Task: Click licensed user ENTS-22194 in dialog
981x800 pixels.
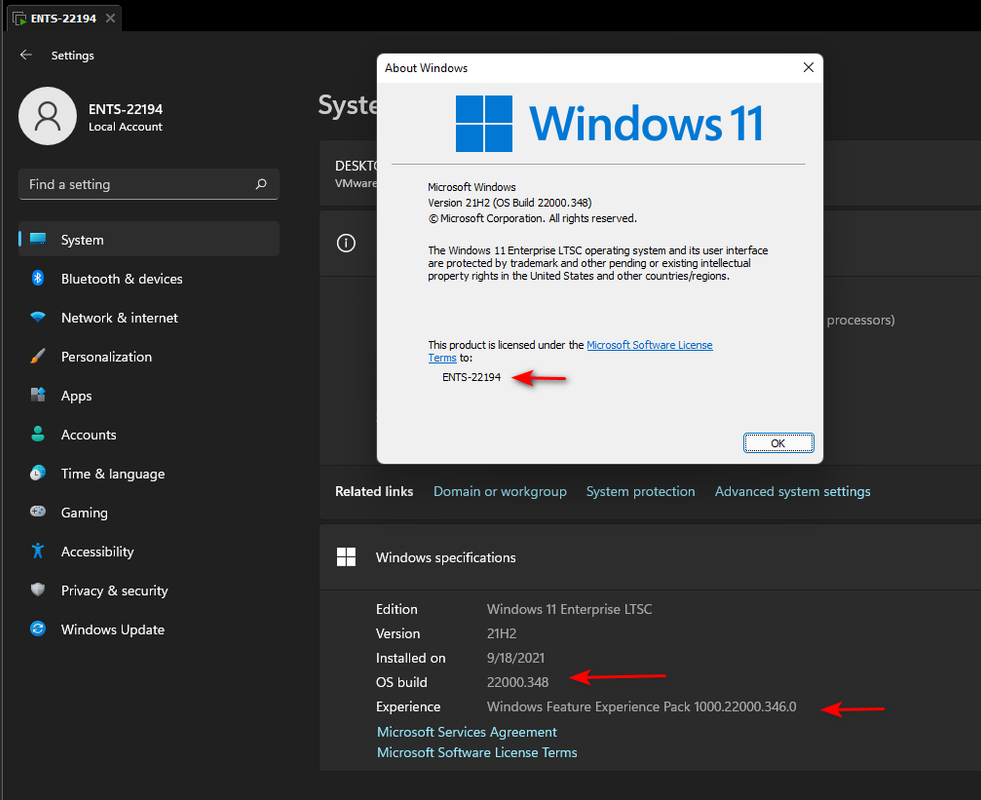Action: [x=471, y=377]
